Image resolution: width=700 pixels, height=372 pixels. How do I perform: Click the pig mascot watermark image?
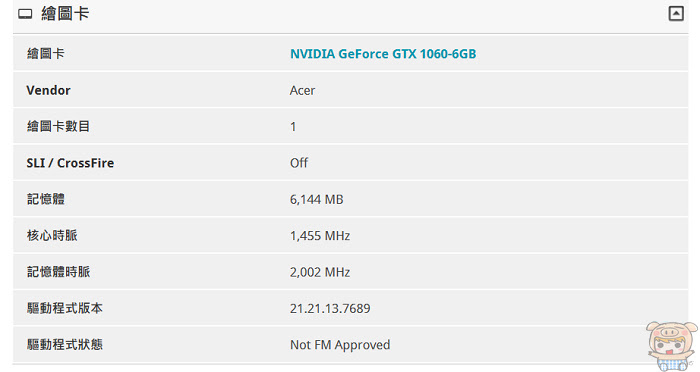point(671,346)
